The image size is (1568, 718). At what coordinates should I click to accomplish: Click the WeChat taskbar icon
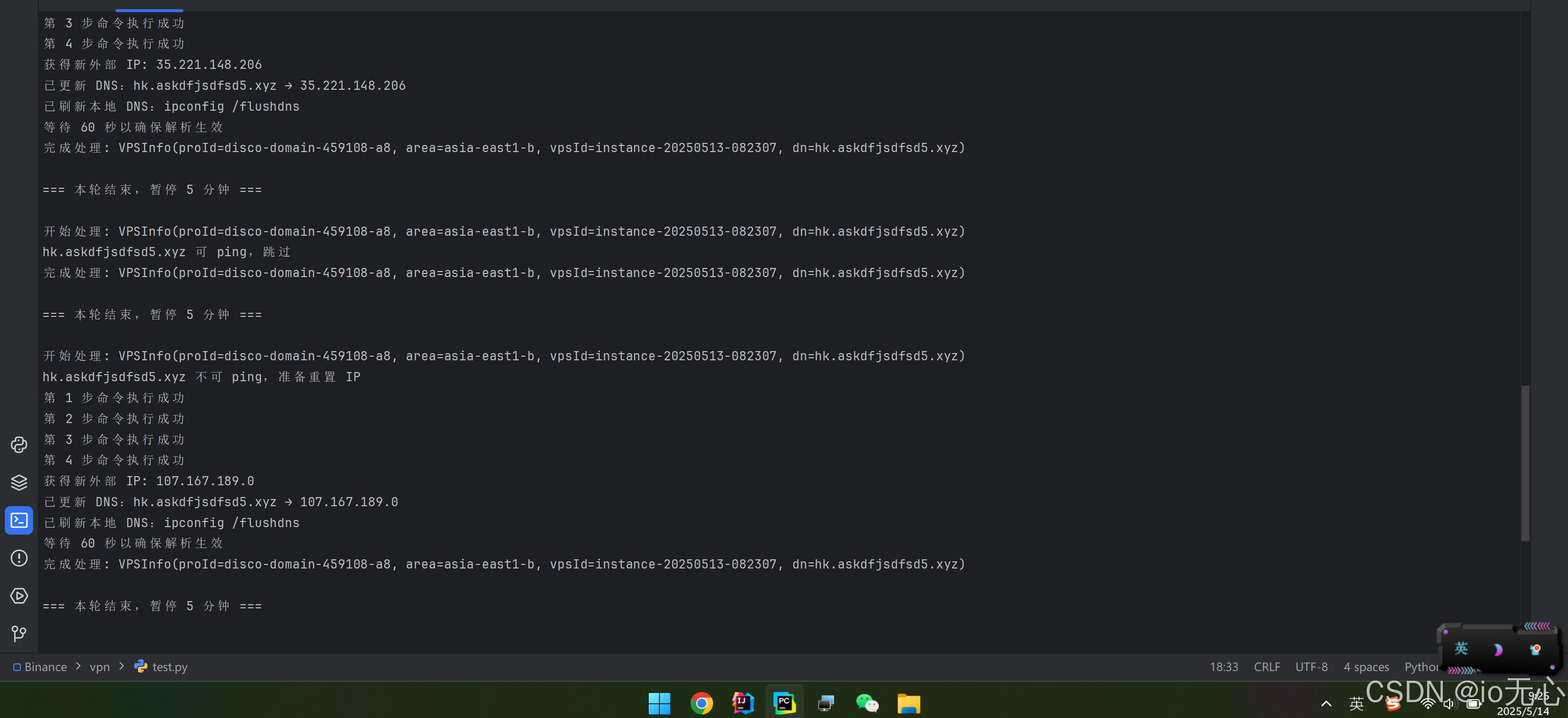(x=867, y=703)
